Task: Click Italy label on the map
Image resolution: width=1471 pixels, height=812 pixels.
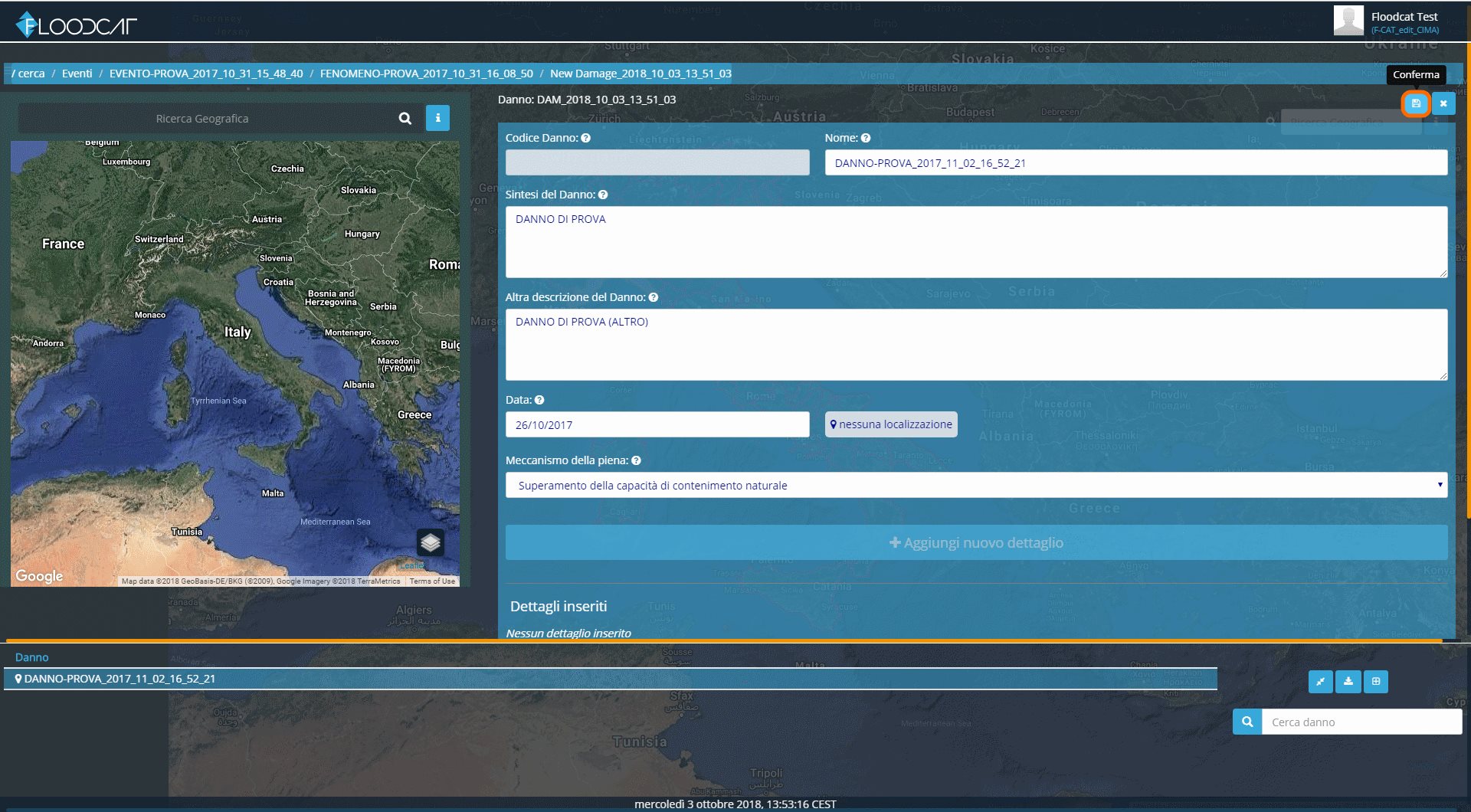Action: (x=238, y=332)
